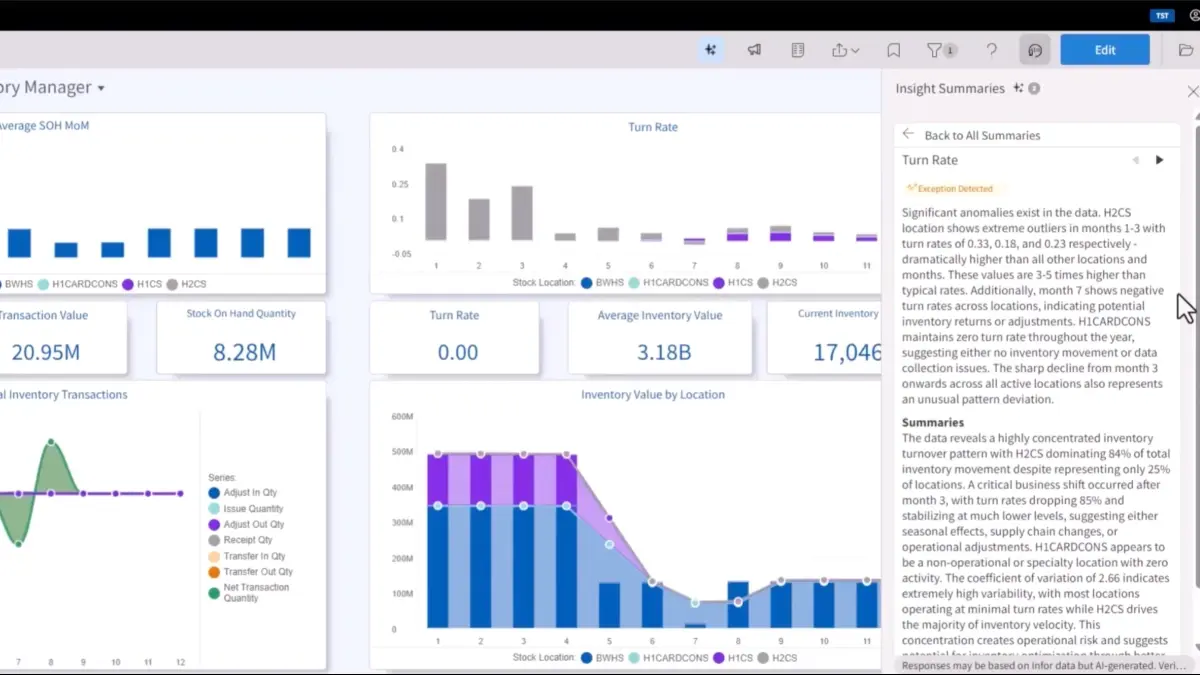Image resolution: width=1200 pixels, height=675 pixels.
Task: Toggle H1CS in Inventory Value by Location legend
Action: pyautogui.click(x=733, y=658)
